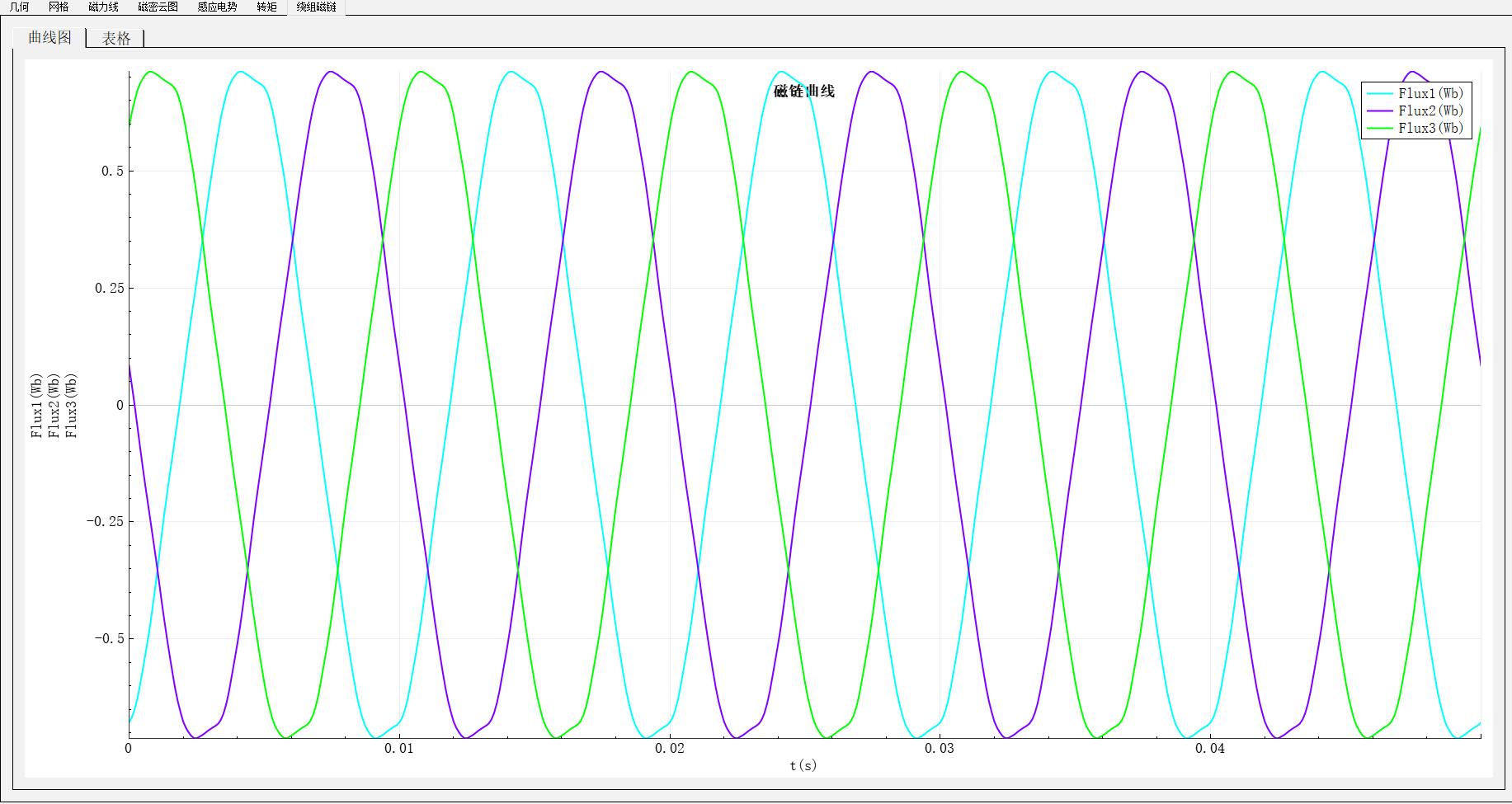Open the 感应电势 tab
Image resolution: width=1512 pixels, height=804 pixels.
[x=217, y=7]
